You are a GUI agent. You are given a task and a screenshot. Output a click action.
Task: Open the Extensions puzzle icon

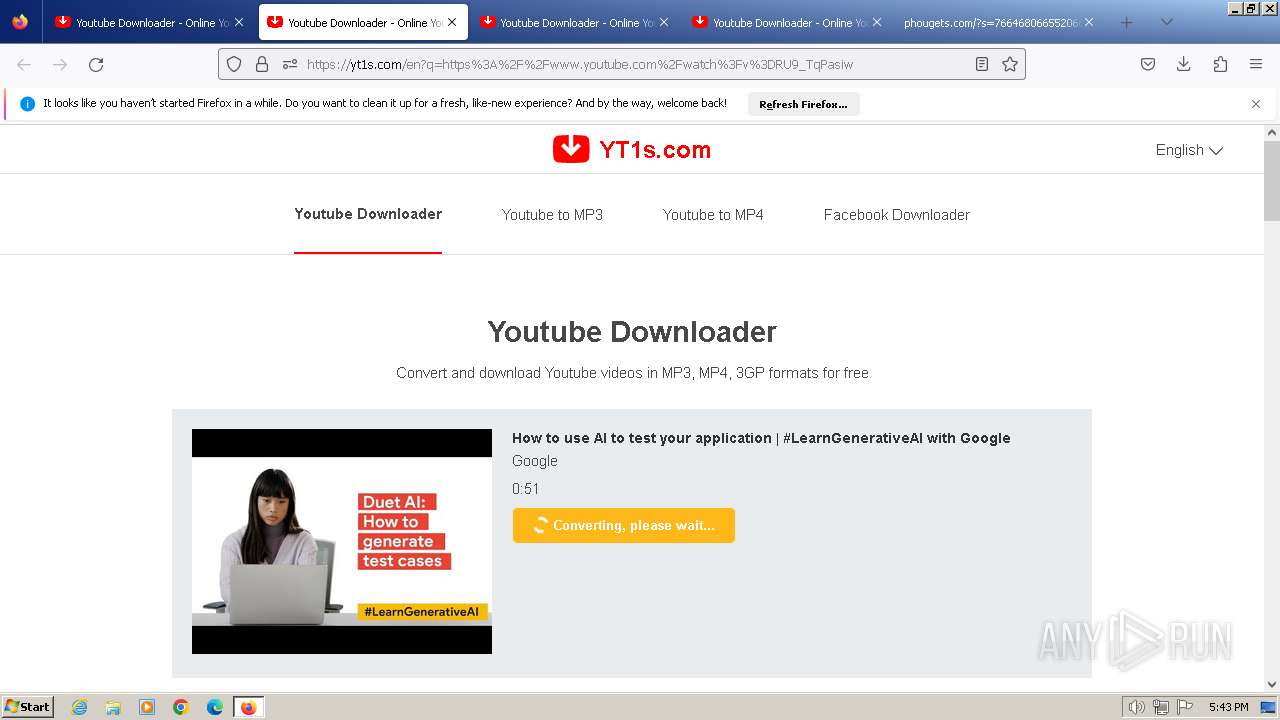(x=1220, y=64)
